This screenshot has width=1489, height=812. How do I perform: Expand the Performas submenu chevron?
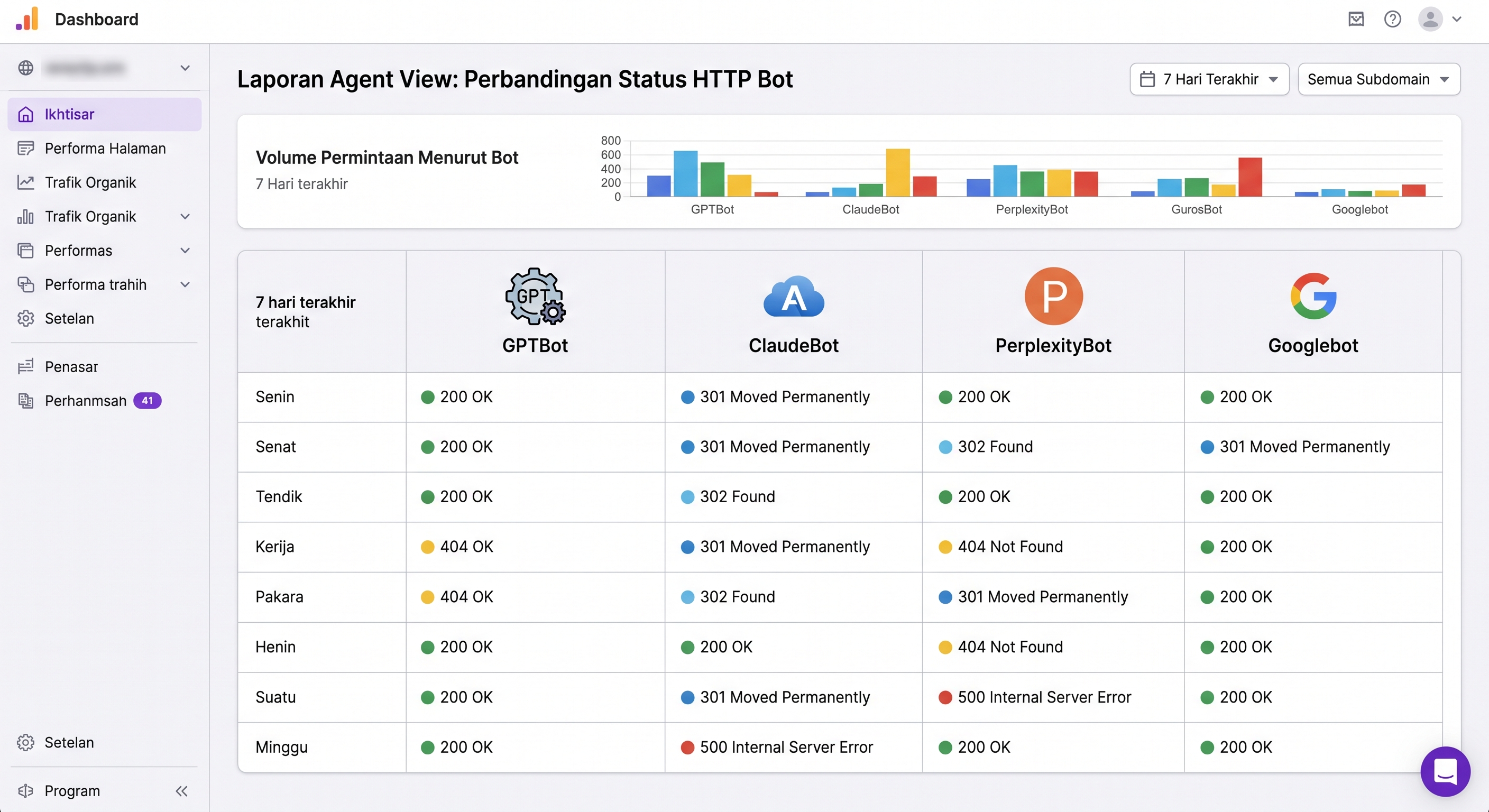185,250
